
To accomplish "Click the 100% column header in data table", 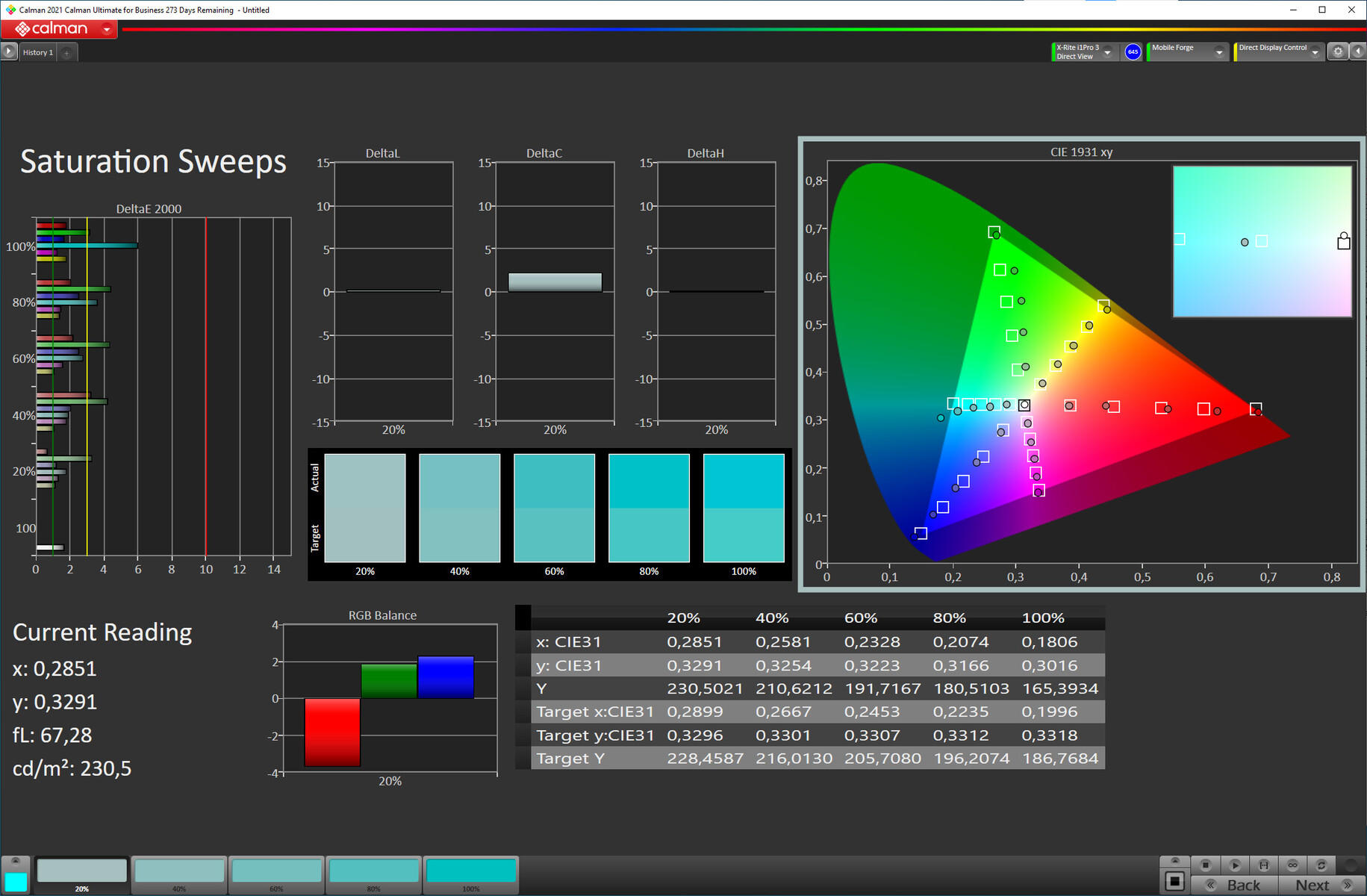I will tap(1043, 618).
